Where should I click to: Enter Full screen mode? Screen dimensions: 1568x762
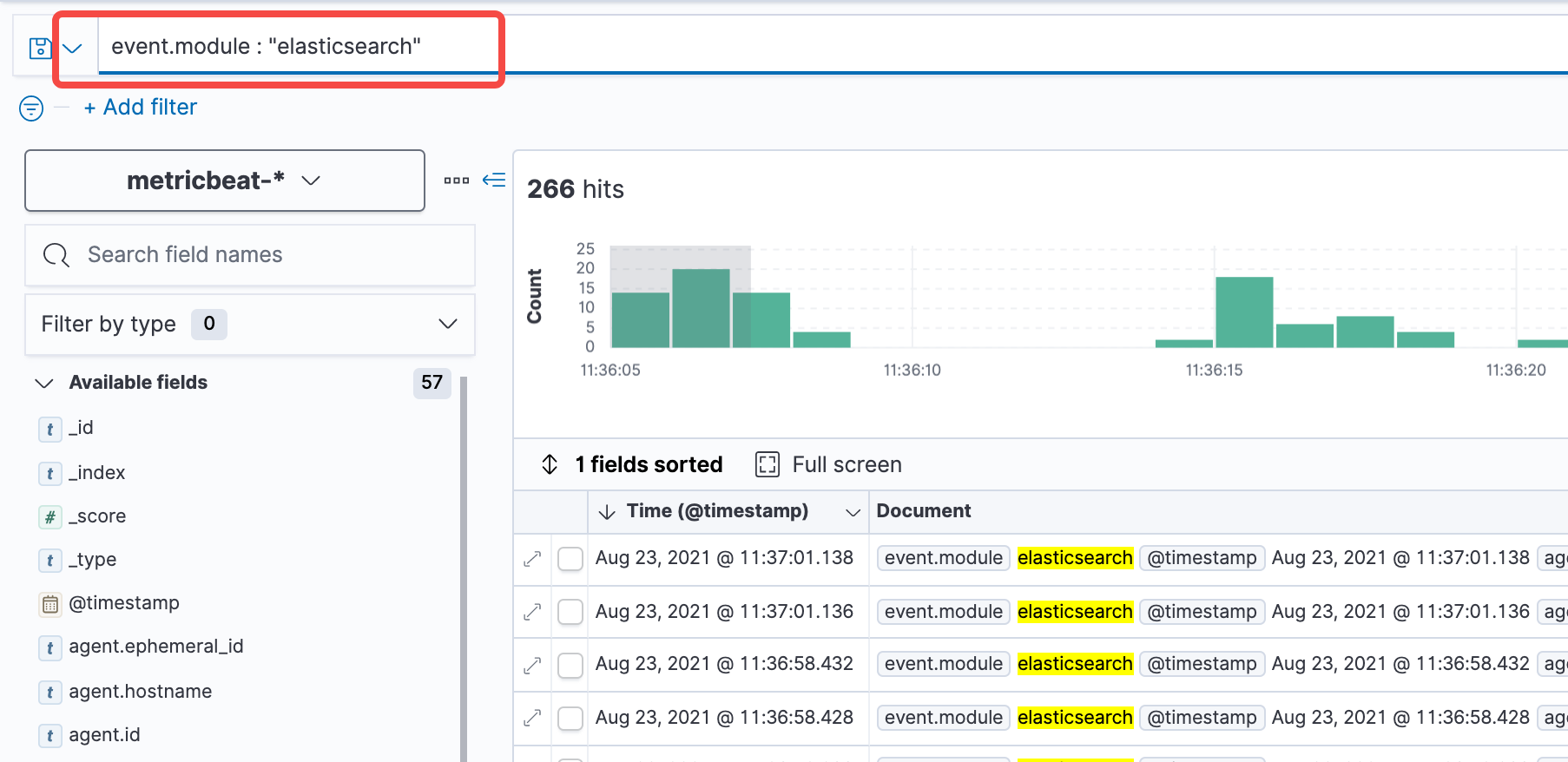click(x=829, y=464)
